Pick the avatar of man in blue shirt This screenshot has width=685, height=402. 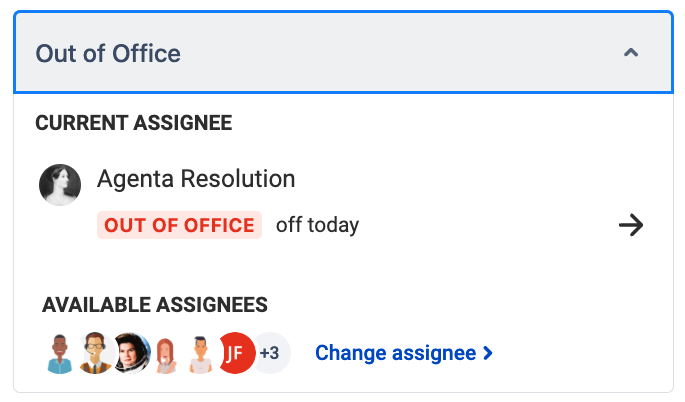[60, 353]
